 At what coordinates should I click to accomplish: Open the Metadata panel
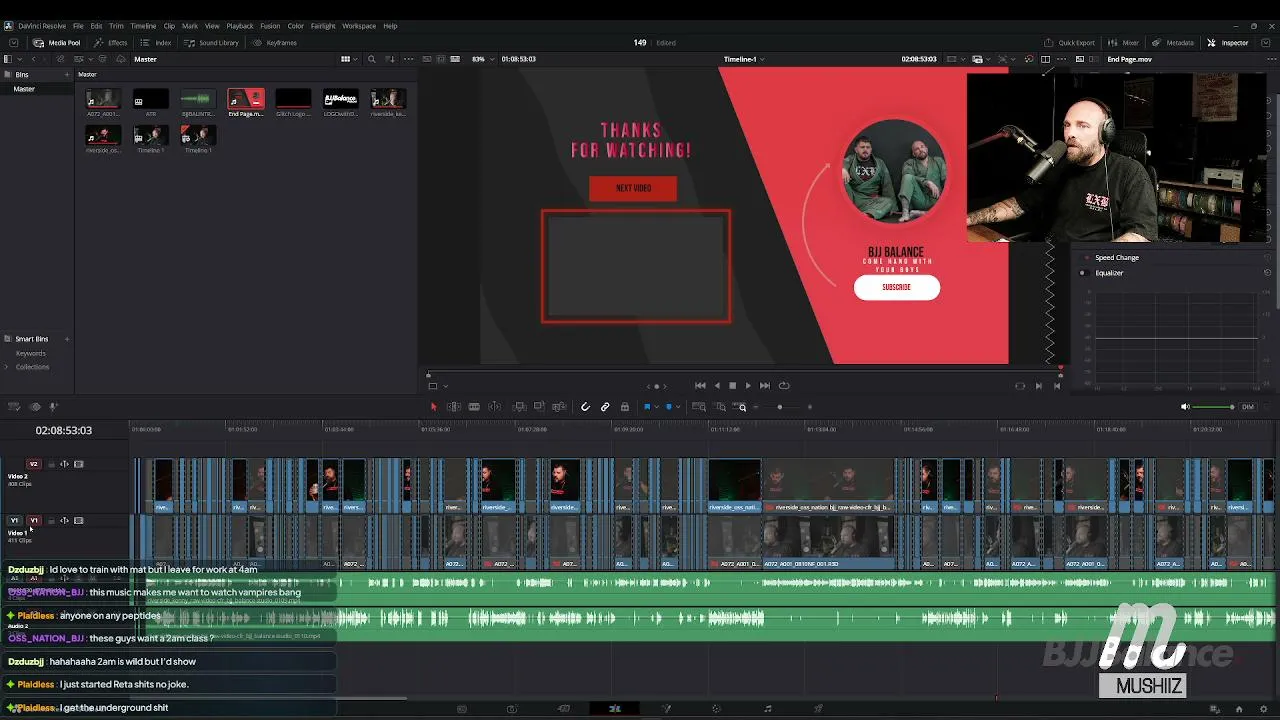1173,43
